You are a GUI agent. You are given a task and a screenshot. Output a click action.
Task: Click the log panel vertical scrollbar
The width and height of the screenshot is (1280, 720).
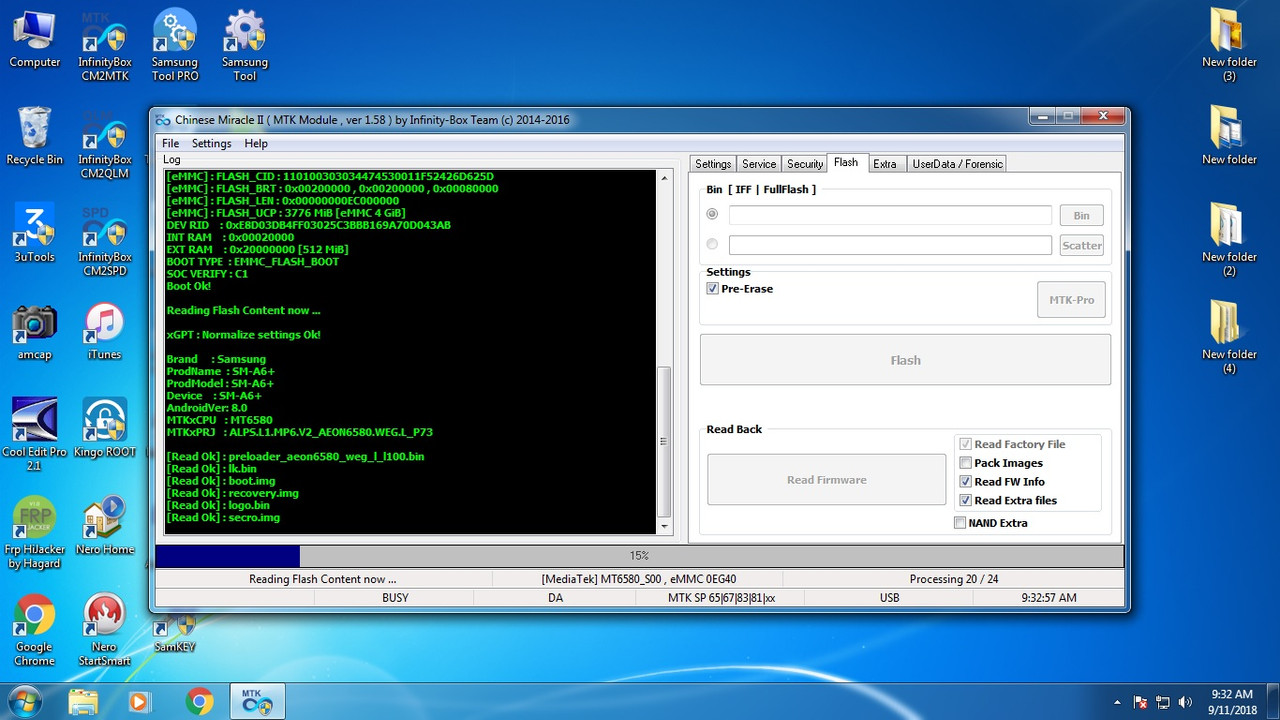click(665, 352)
